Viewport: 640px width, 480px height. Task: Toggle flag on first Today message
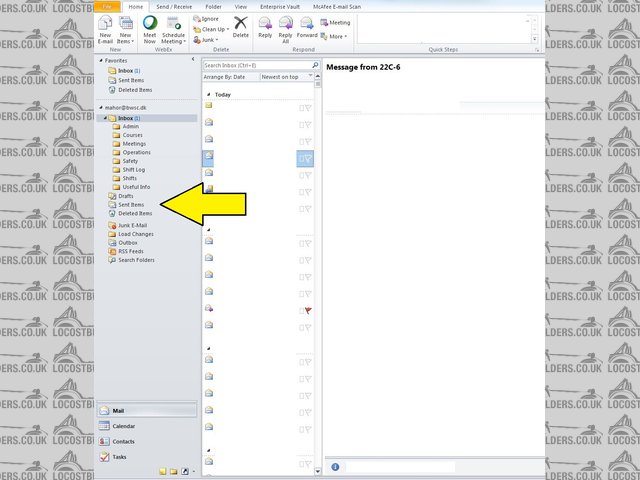(309, 105)
